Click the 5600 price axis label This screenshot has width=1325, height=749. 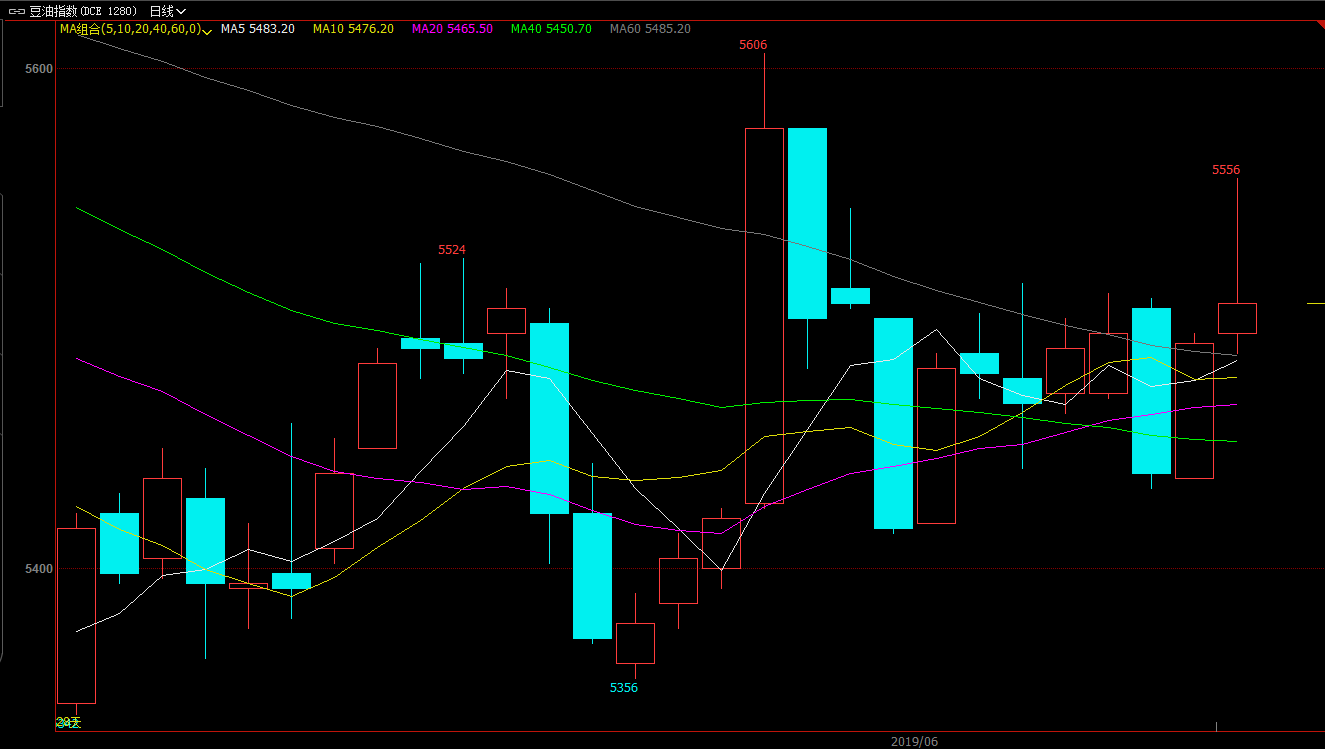(x=39, y=68)
